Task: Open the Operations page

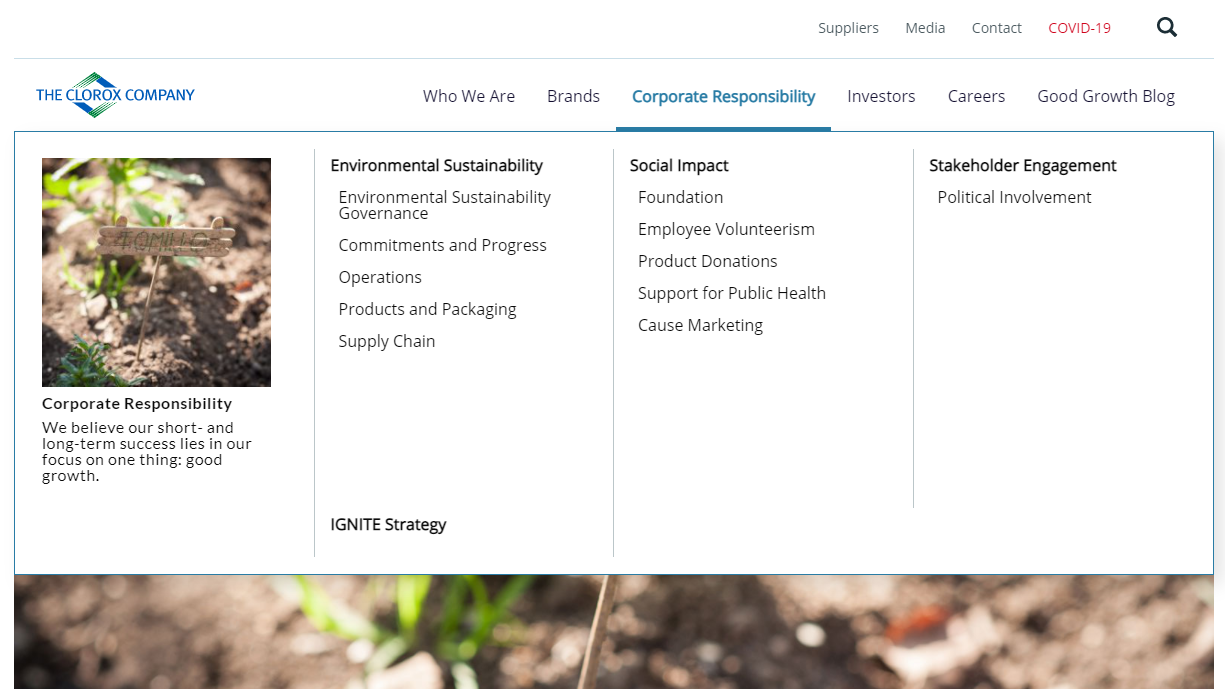Action: 380,277
